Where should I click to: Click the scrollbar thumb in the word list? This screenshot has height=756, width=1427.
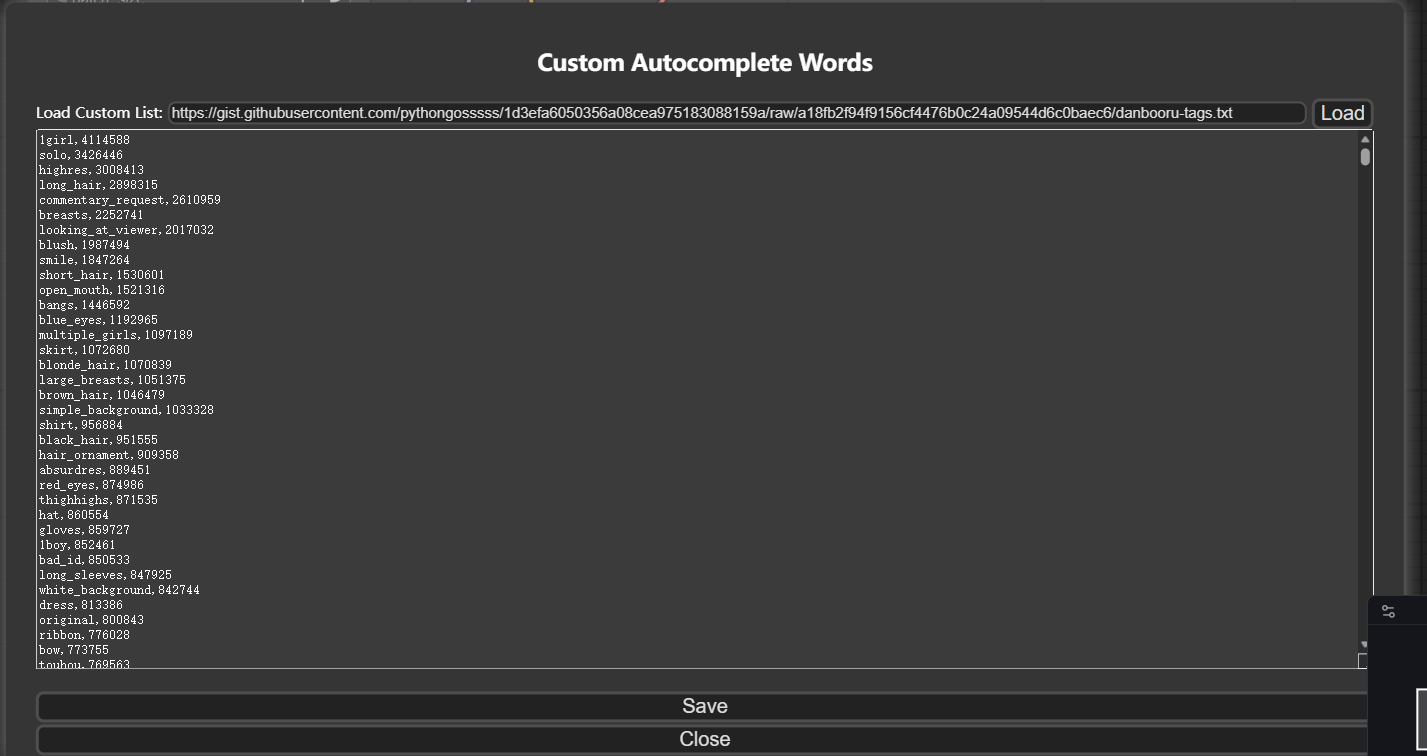click(x=1365, y=157)
